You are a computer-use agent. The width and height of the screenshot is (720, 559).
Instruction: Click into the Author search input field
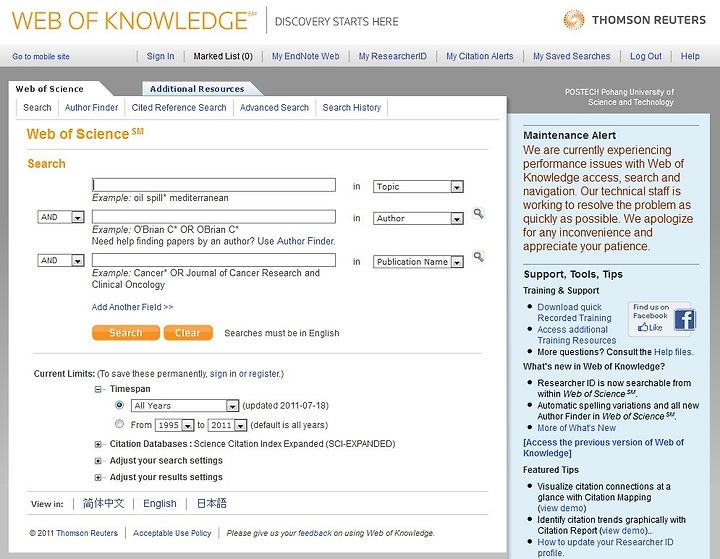(214, 217)
